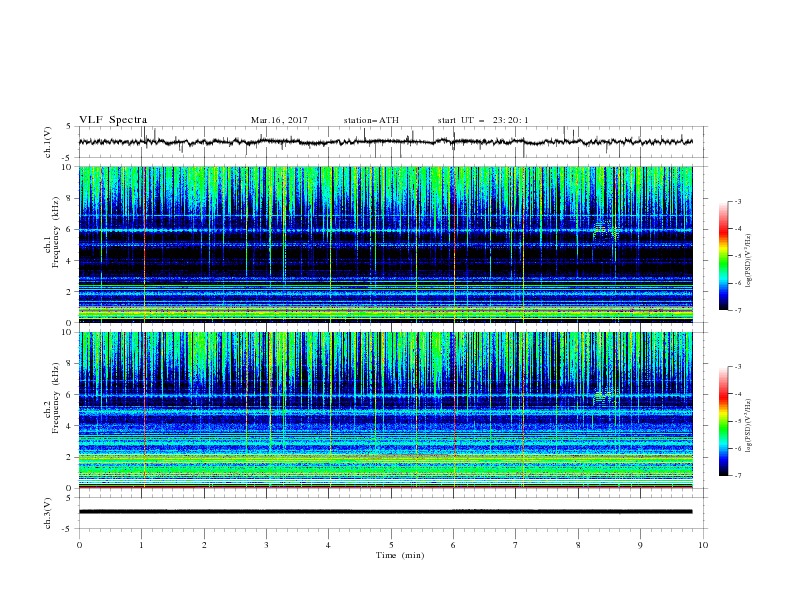Click time-axis tick label "0"
This screenshot has width=792, height=612.
(79, 545)
